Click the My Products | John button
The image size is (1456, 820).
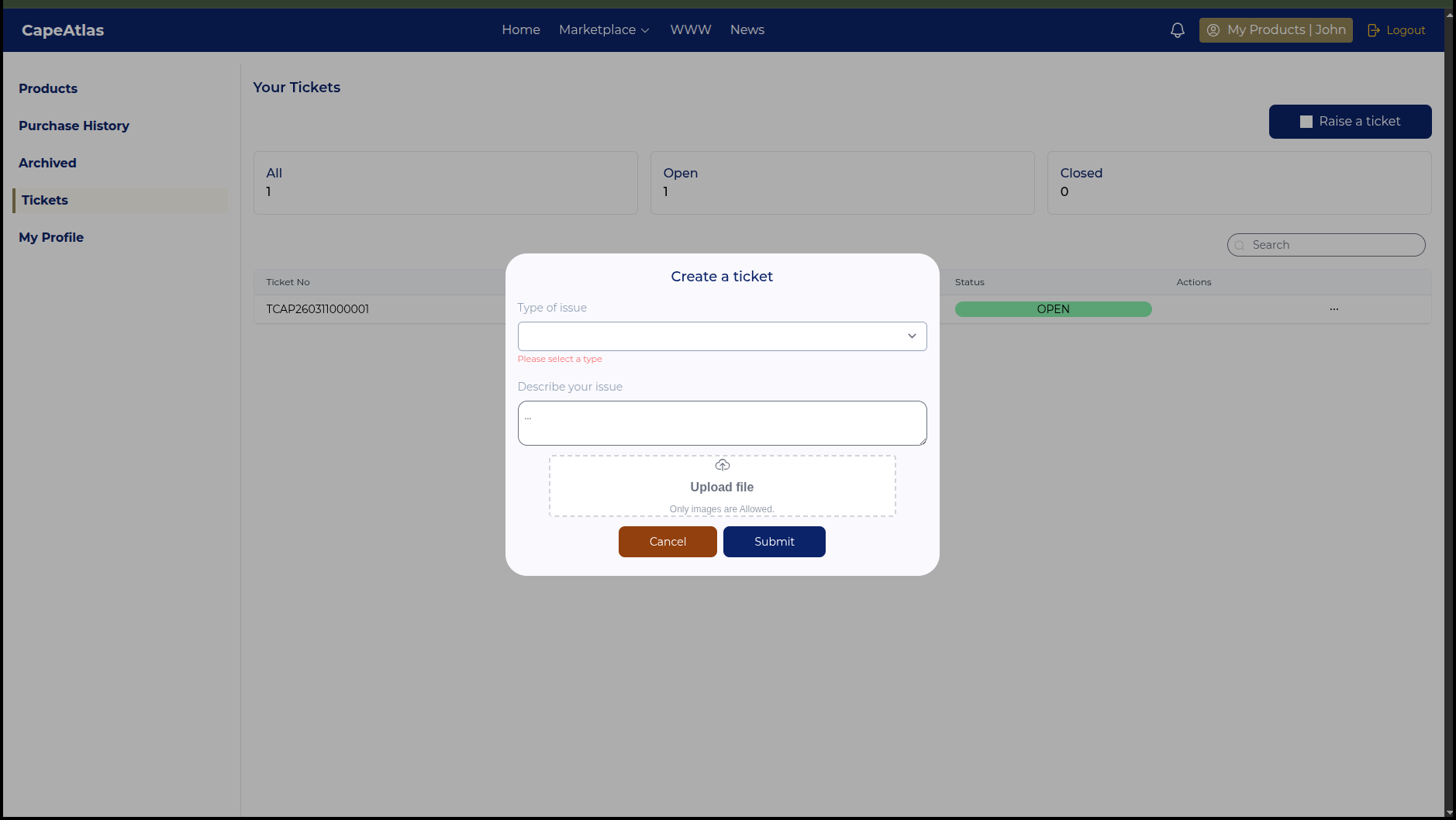1275,30
